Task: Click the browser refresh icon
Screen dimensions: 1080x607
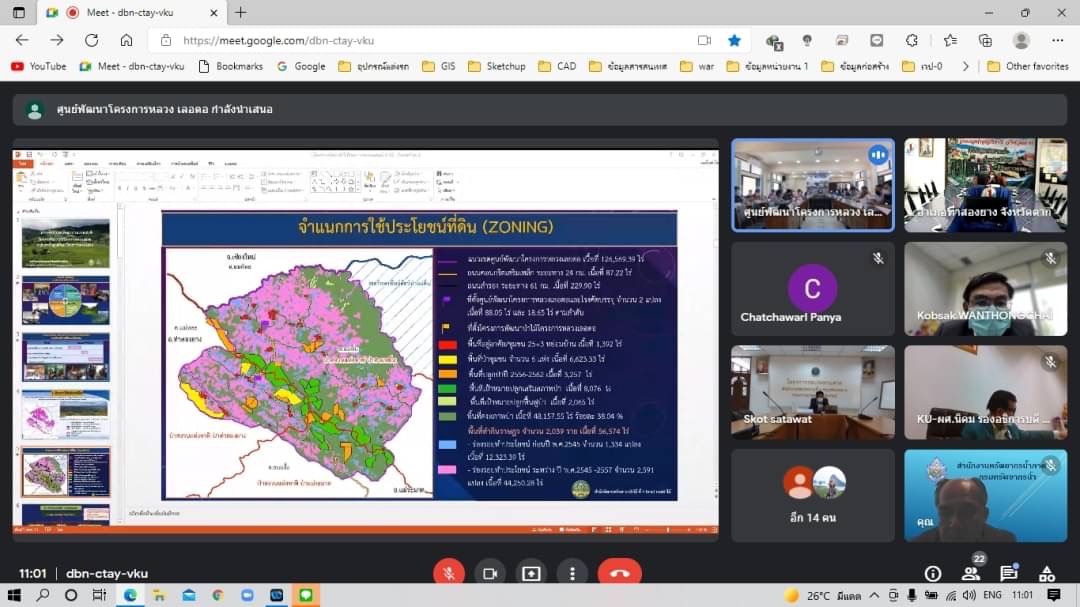Action: [x=91, y=40]
